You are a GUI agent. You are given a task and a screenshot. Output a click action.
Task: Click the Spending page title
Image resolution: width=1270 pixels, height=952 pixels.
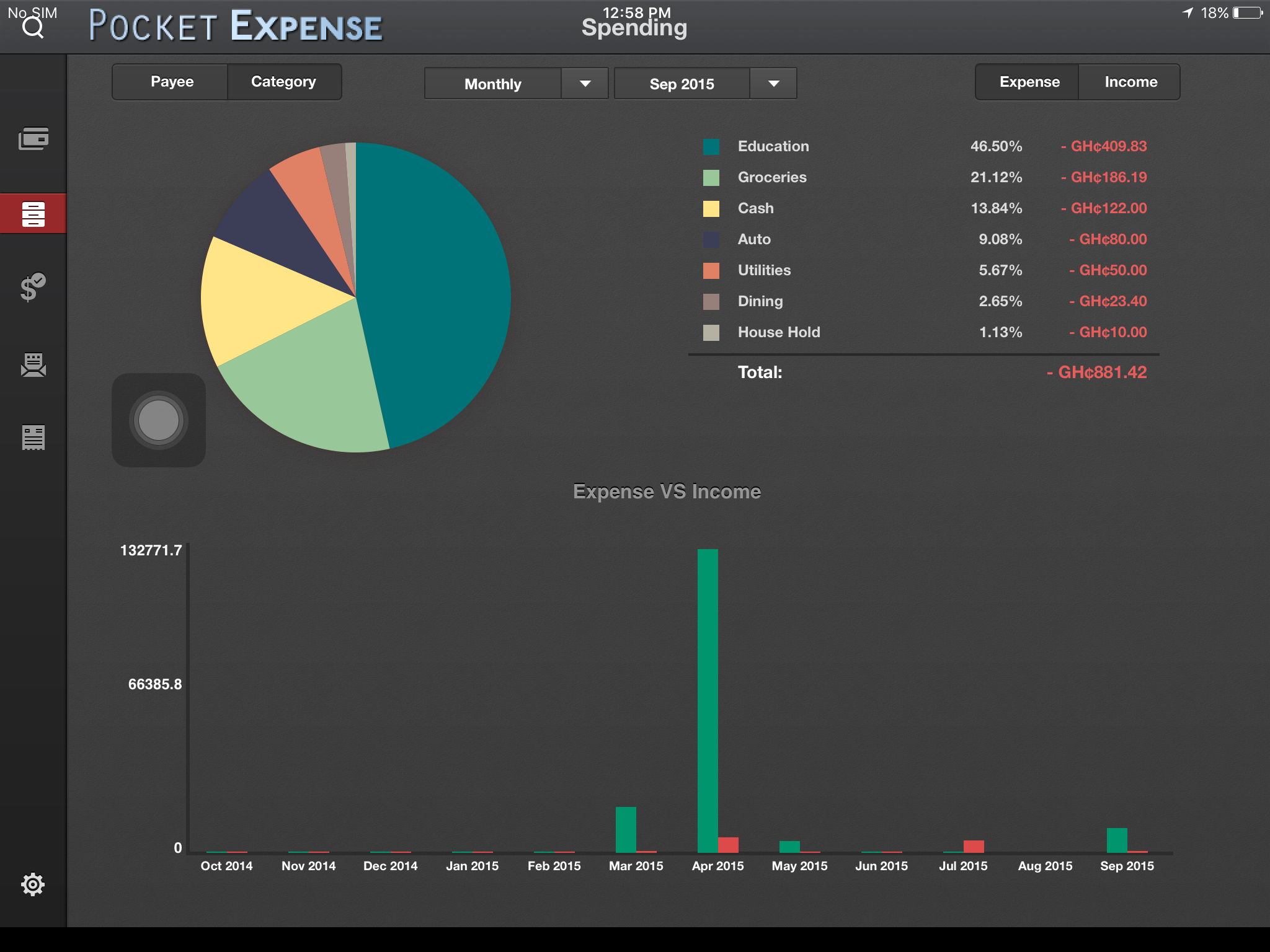pos(634,29)
